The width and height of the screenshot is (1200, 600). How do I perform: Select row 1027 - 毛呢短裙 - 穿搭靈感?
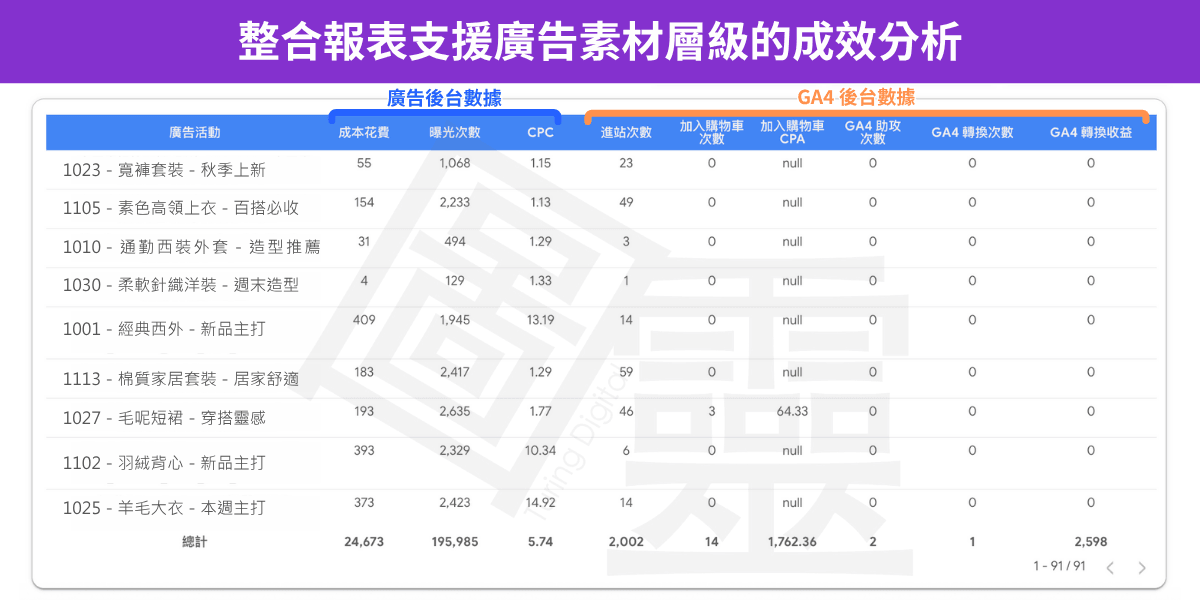(x=600, y=417)
